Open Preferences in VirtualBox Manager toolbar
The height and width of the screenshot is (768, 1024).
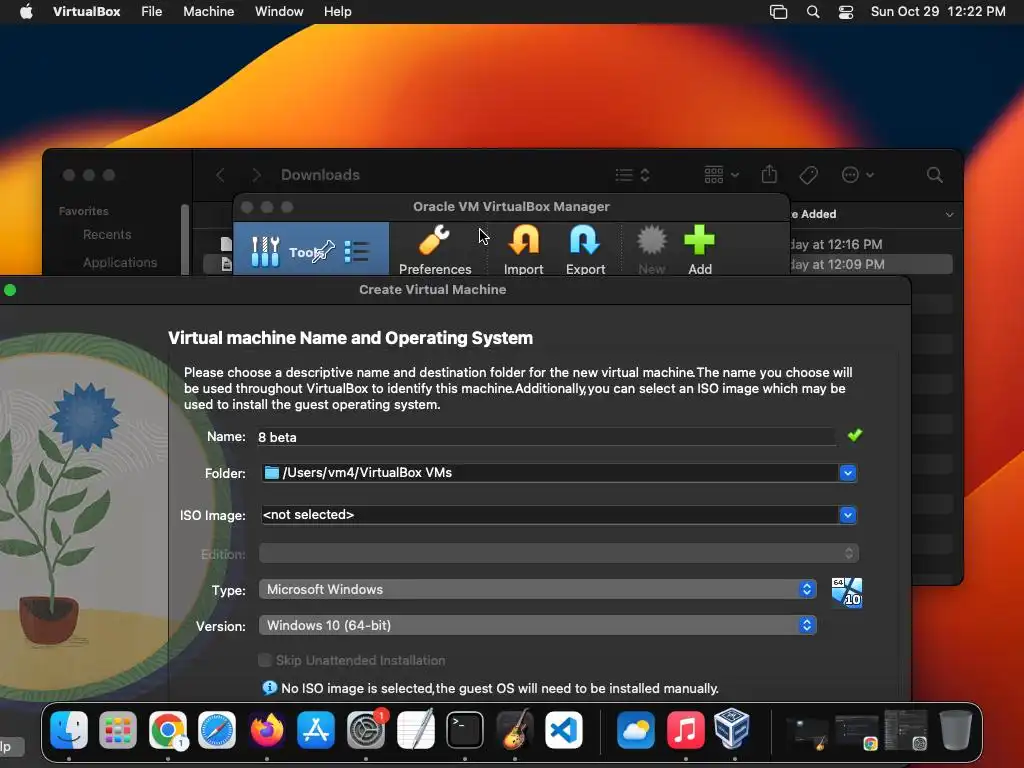[435, 249]
